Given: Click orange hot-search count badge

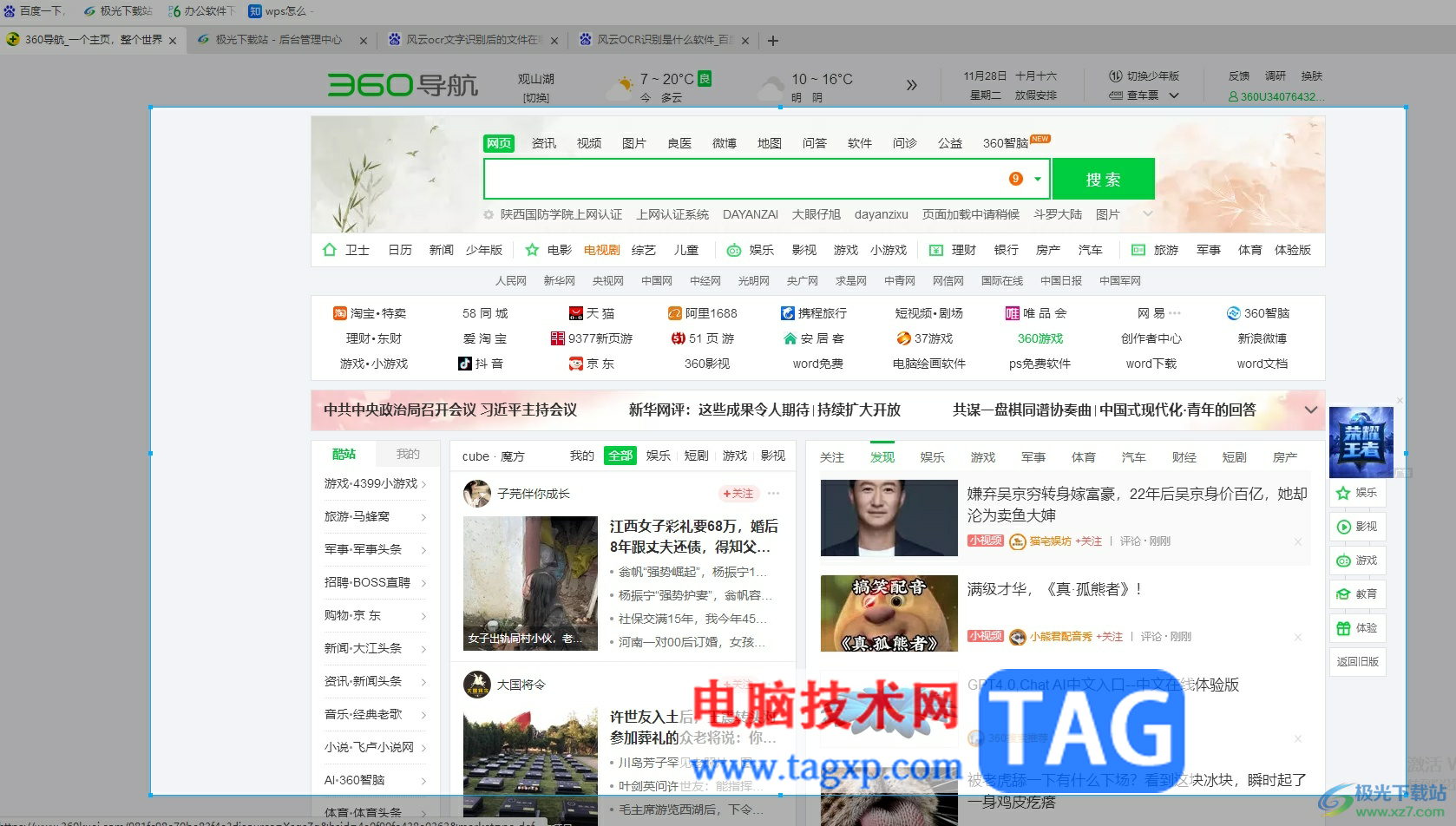Looking at the screenshot, I should pyautogui.click(x=1016, y=179).
